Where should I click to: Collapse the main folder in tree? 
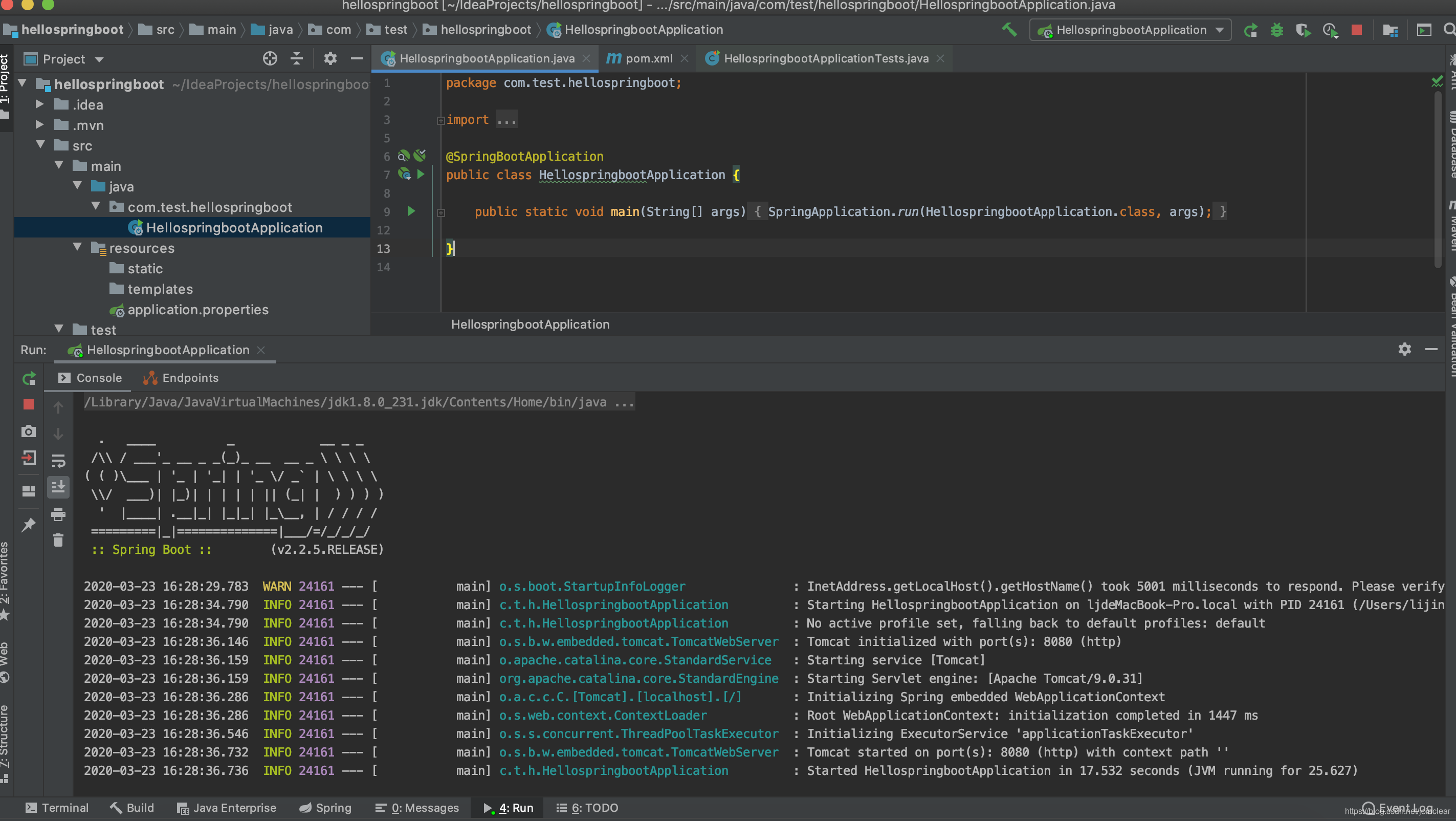pyautogui.click(x=59, y=165)
